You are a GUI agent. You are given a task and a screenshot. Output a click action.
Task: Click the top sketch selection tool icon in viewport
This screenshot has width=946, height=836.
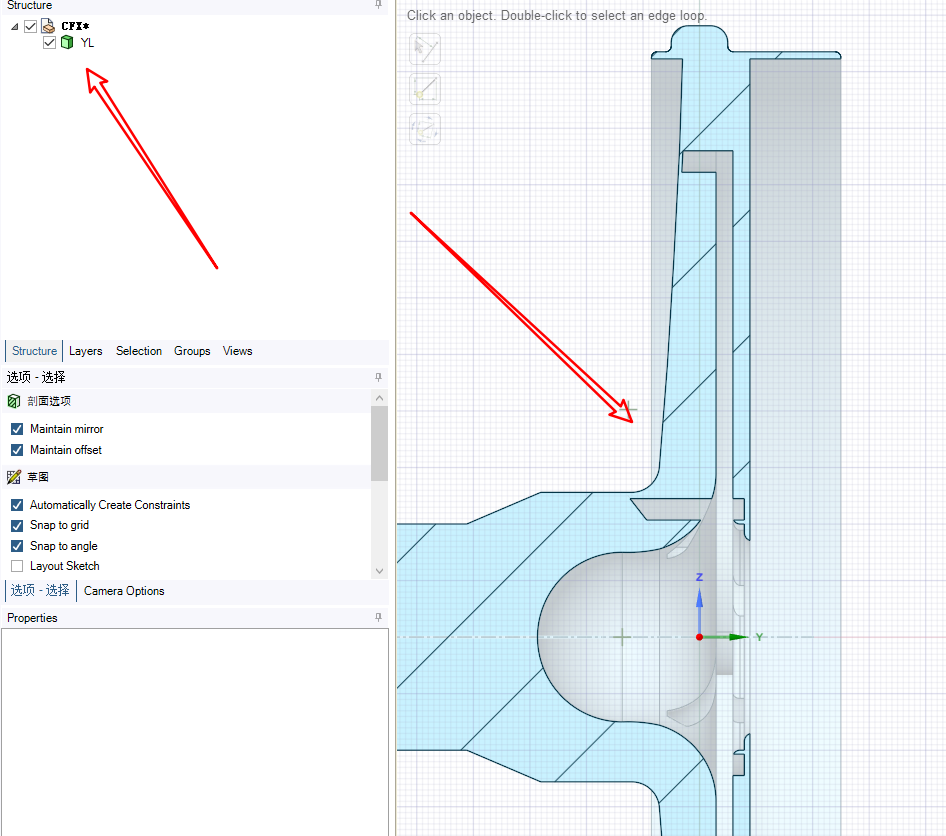point(425,49)
